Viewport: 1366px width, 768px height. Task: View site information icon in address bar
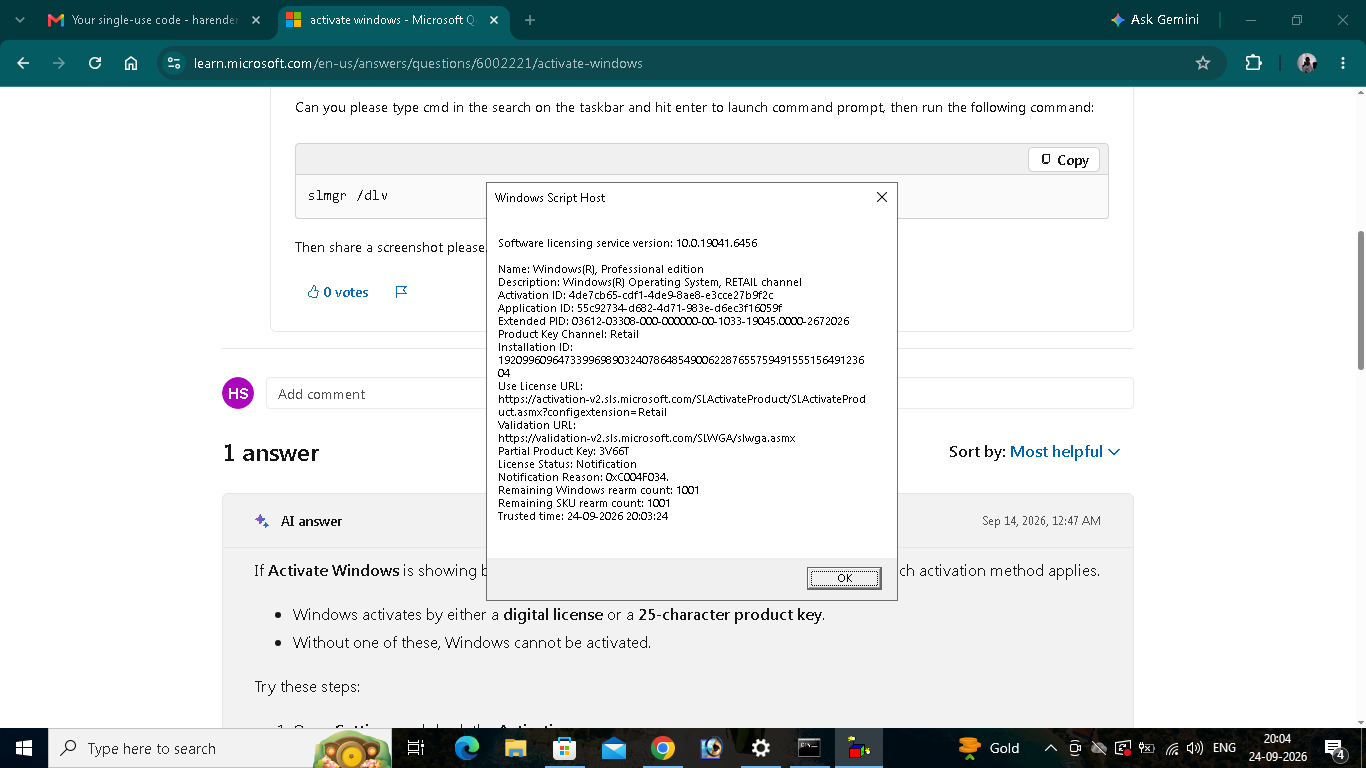pyautogui.click(x=174, y=63)
